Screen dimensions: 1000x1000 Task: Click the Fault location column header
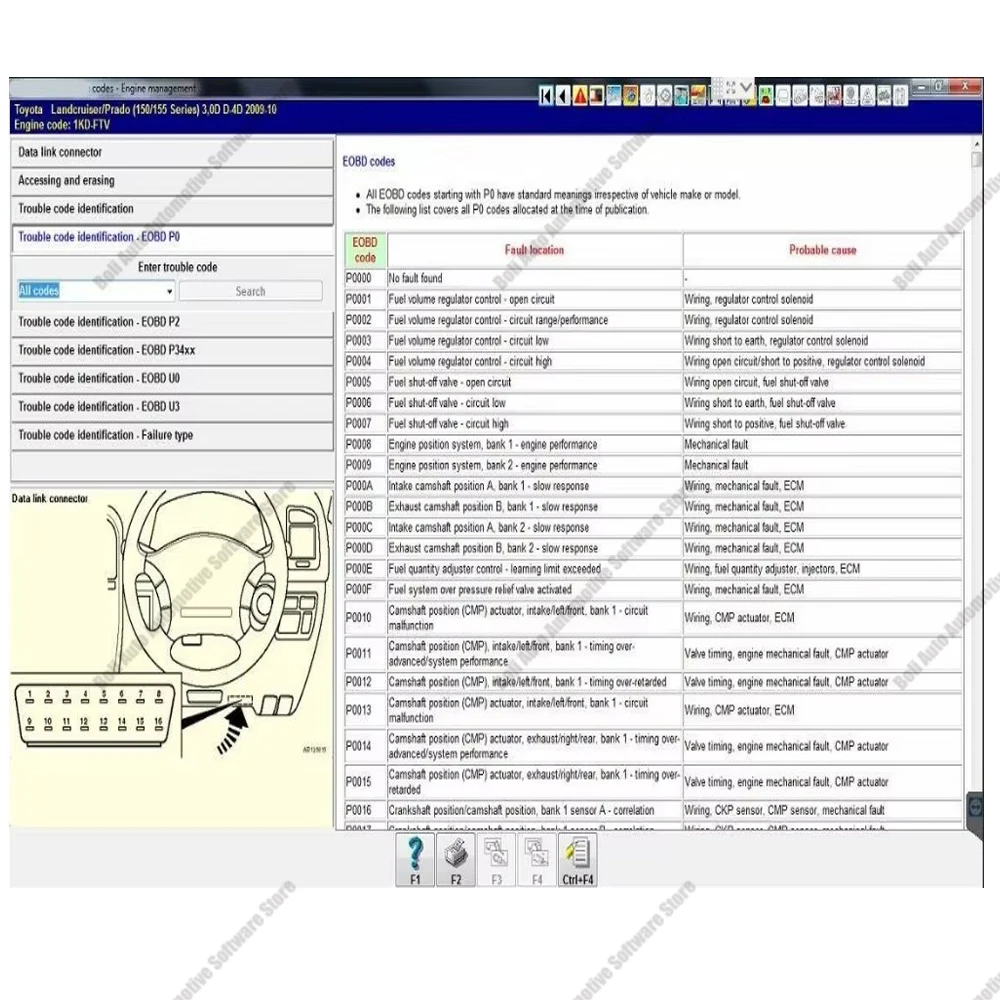click(x=534, y=250)
